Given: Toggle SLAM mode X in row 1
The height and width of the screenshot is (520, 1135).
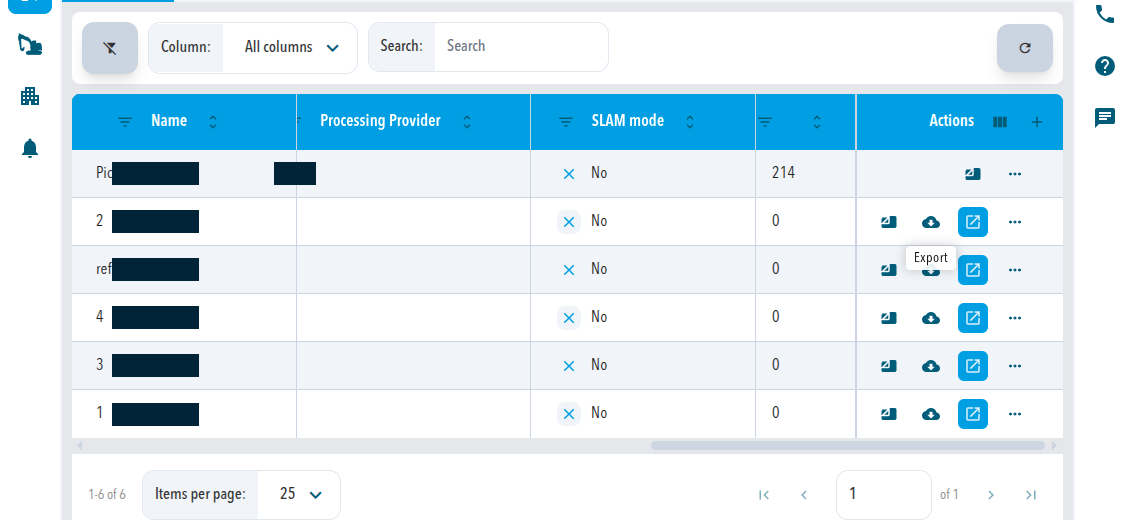Looking at the screenshot, I should (x=569, y=414).
